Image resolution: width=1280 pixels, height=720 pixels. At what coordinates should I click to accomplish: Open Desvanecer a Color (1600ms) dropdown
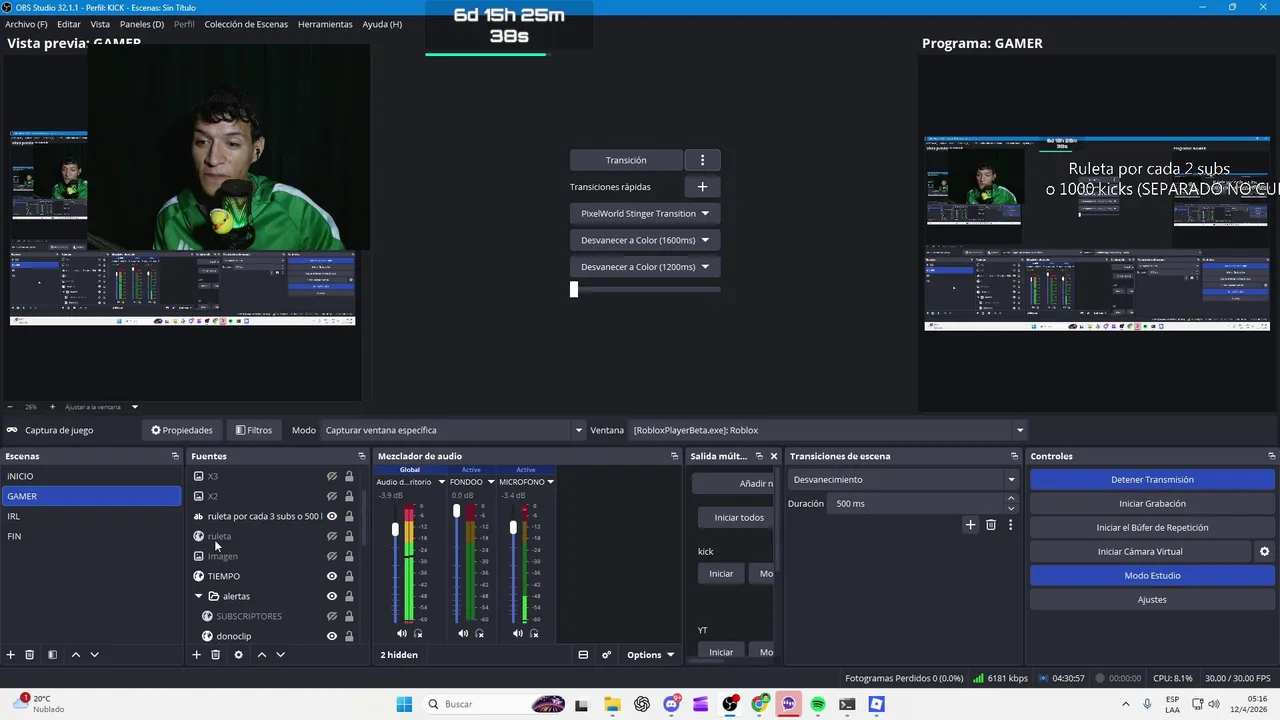(645, 240)
